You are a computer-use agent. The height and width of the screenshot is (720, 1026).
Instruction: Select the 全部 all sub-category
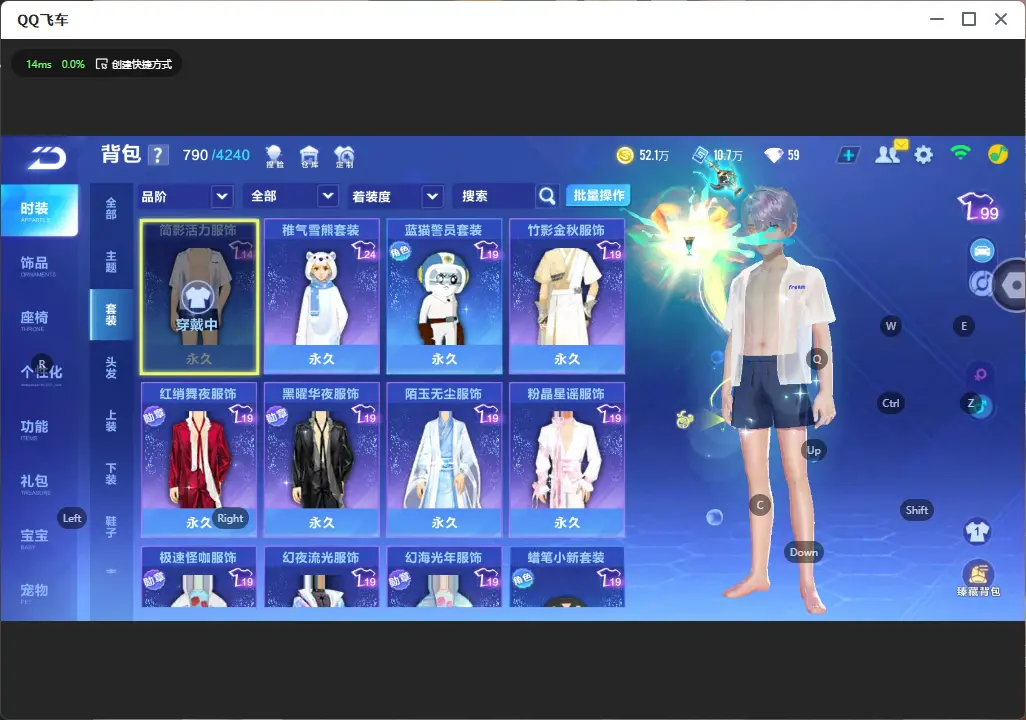point(111,209)
